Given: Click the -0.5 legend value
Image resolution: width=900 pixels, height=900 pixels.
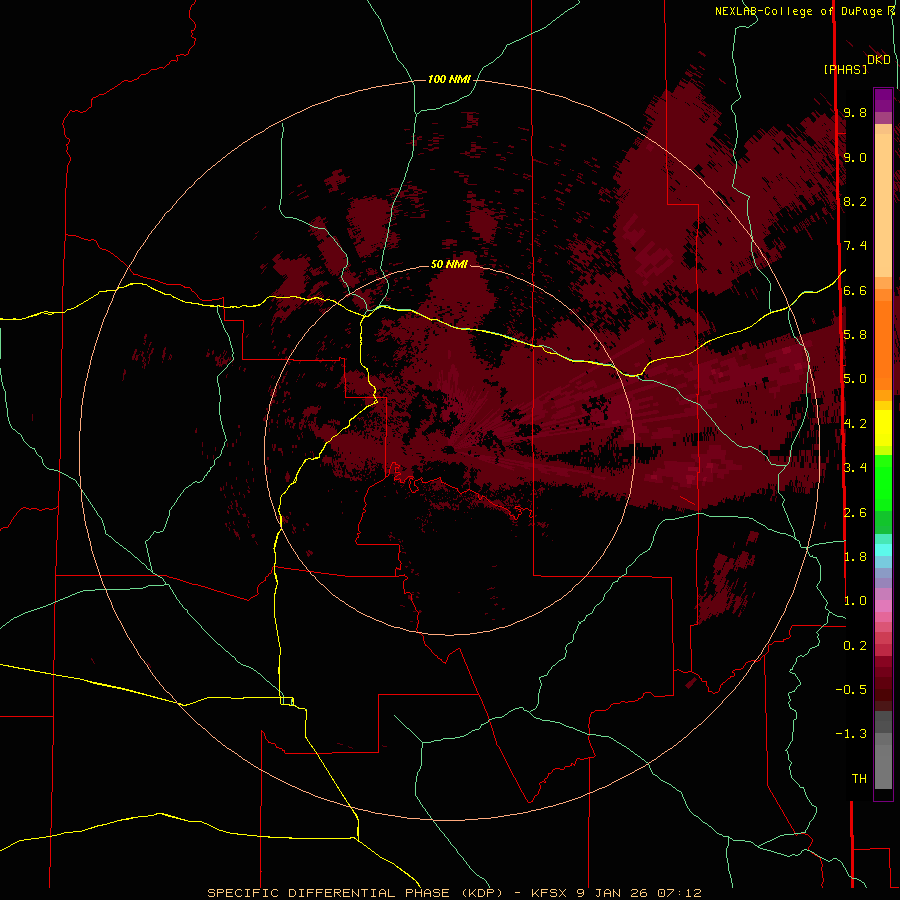Looking at the screenshot, I should coord(851,690).
